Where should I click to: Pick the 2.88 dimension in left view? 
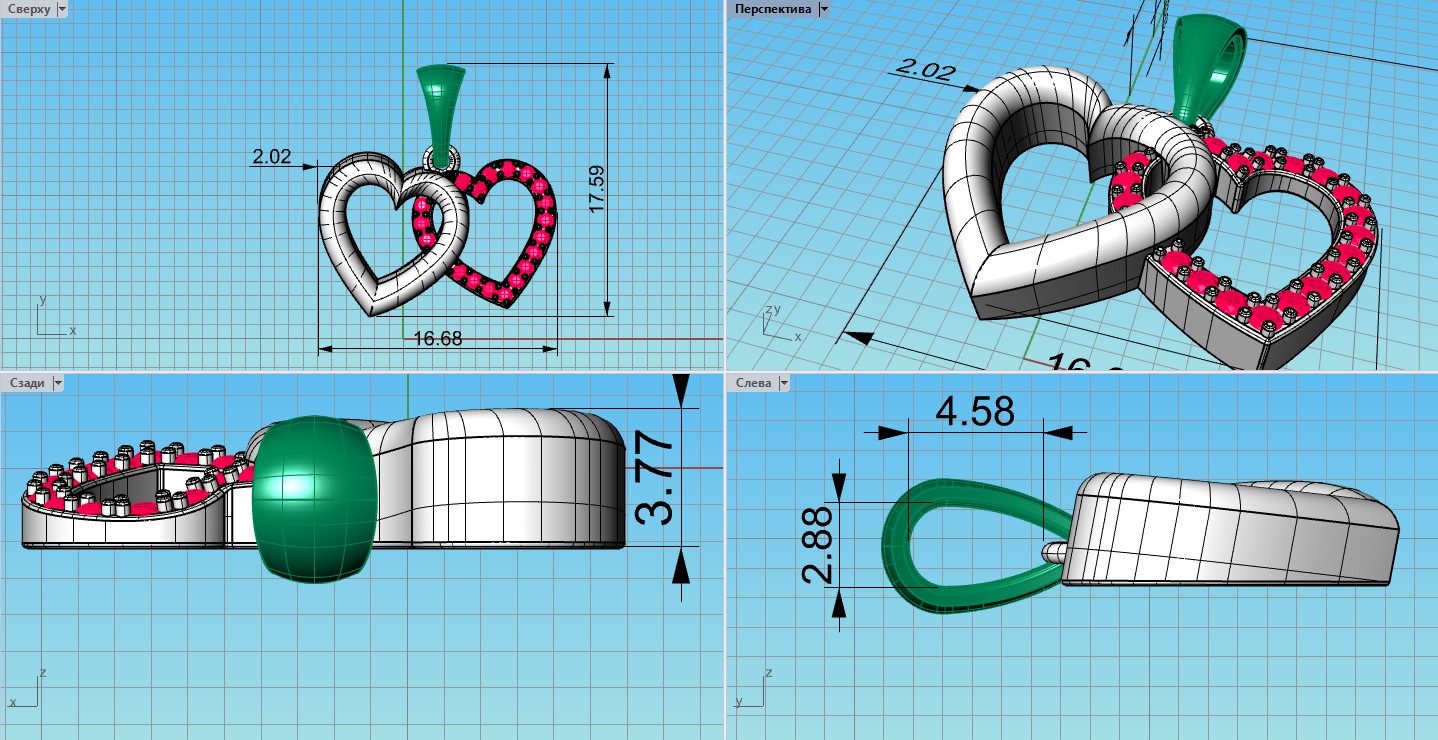[x=818, y=545]
